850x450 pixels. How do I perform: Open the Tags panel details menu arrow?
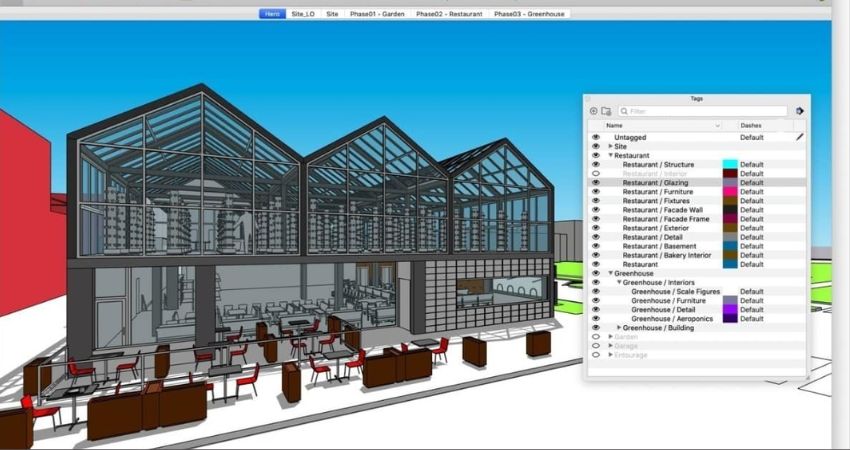[x=799, y=111]
